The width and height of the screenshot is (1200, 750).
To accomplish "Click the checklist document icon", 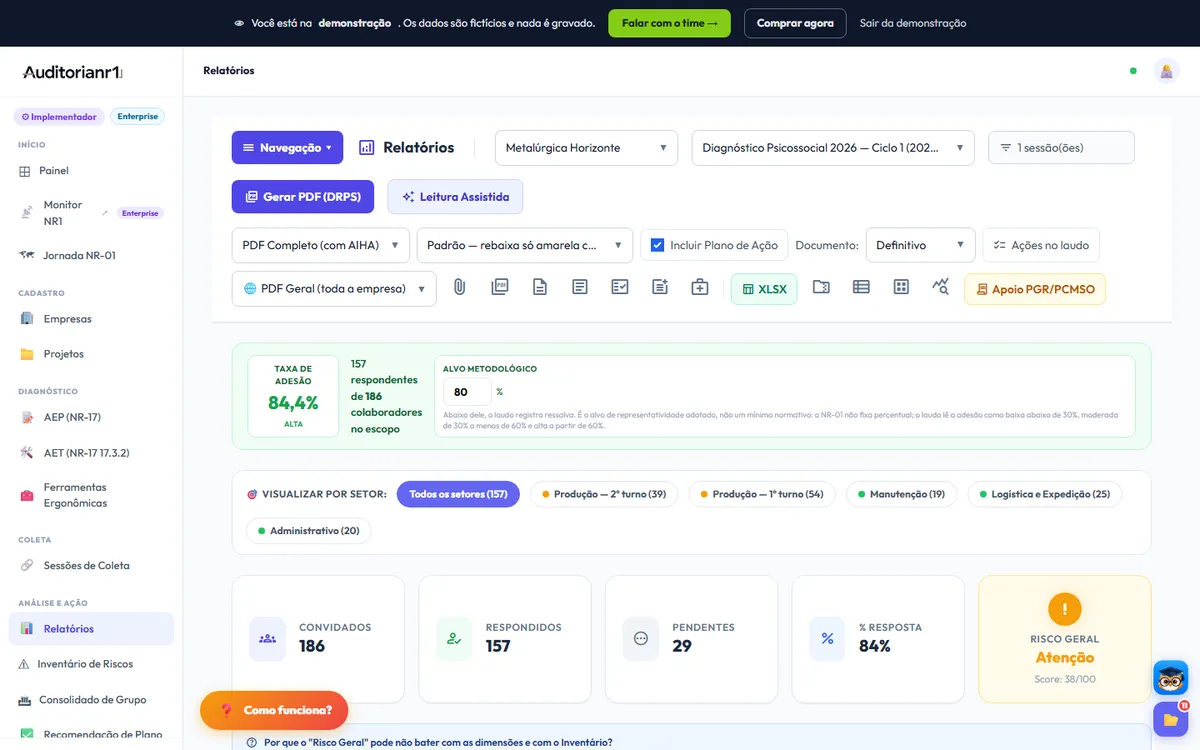I will click(x=620, y=288).
